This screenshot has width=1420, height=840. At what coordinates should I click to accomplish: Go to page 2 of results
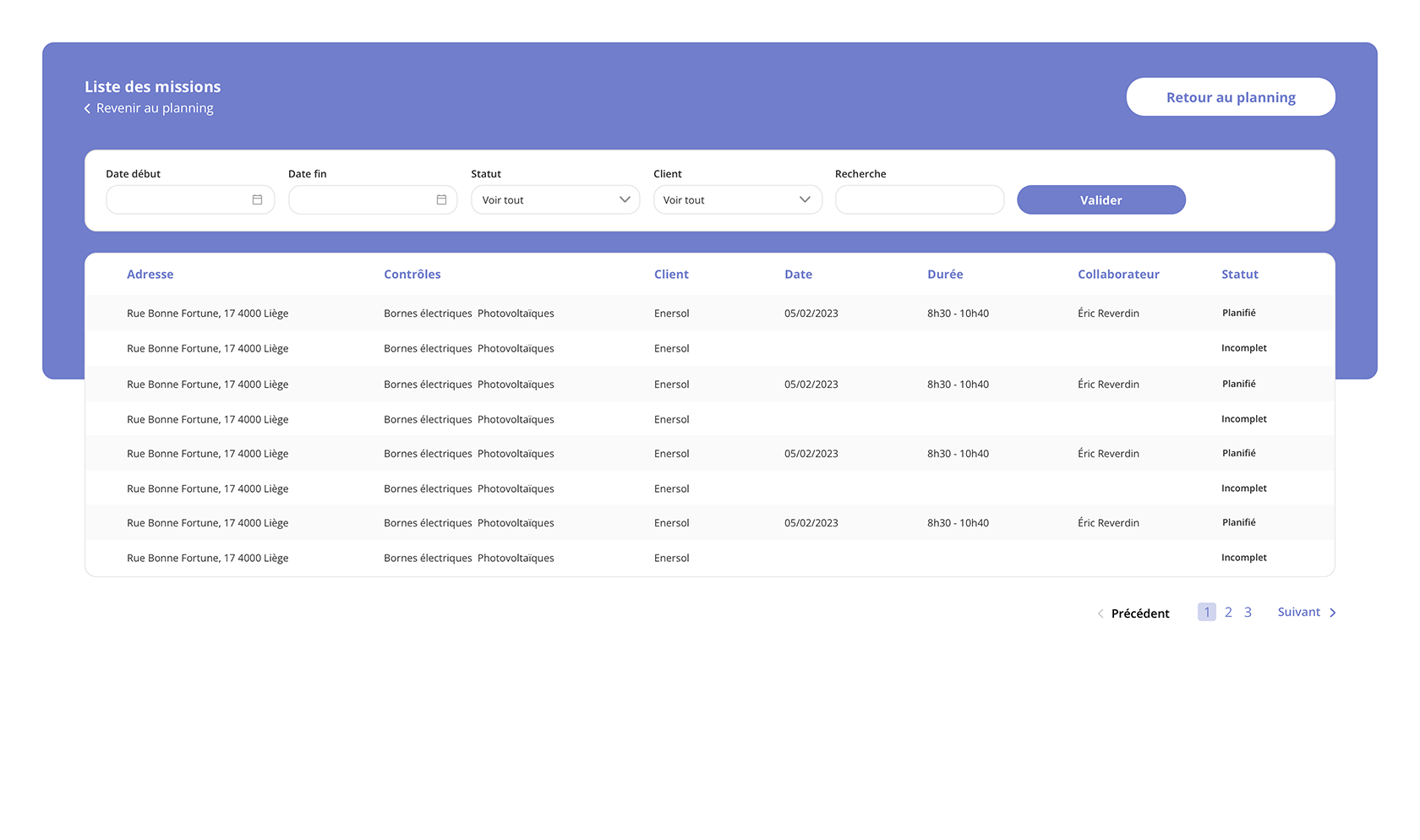[1228, 613]
